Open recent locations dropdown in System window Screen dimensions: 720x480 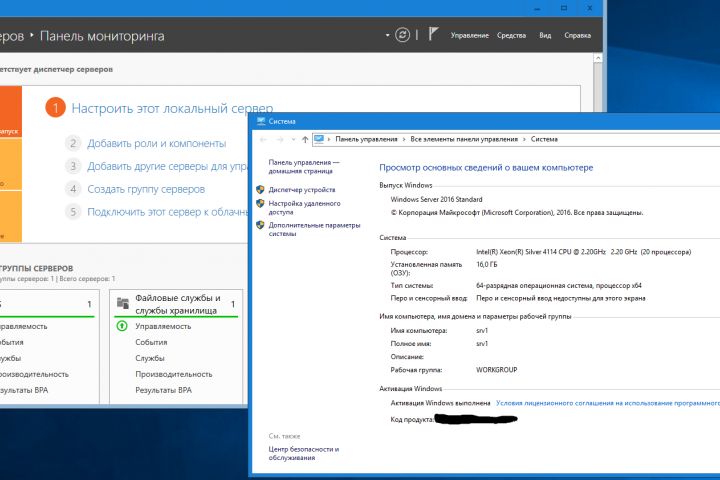(293, 139)
